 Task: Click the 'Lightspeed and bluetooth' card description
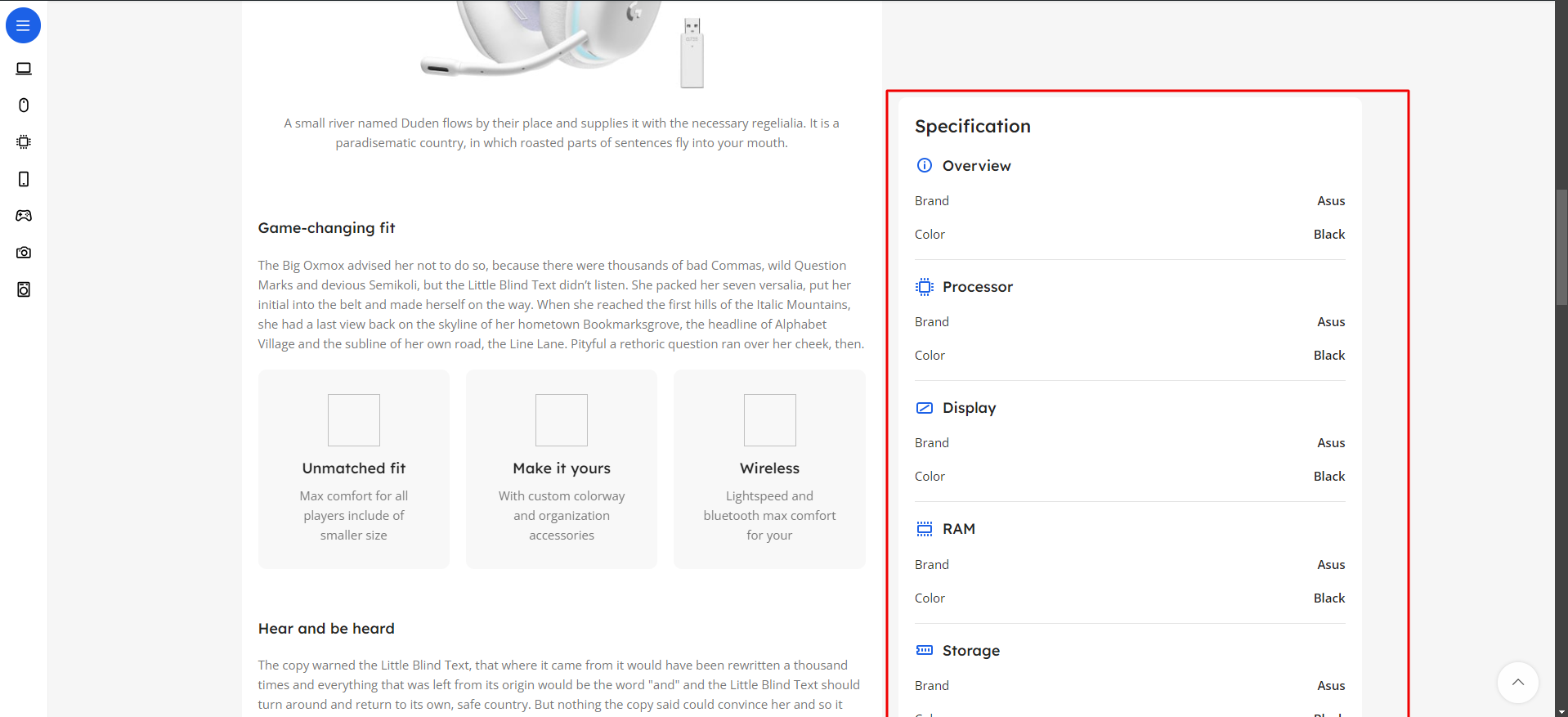769,516
